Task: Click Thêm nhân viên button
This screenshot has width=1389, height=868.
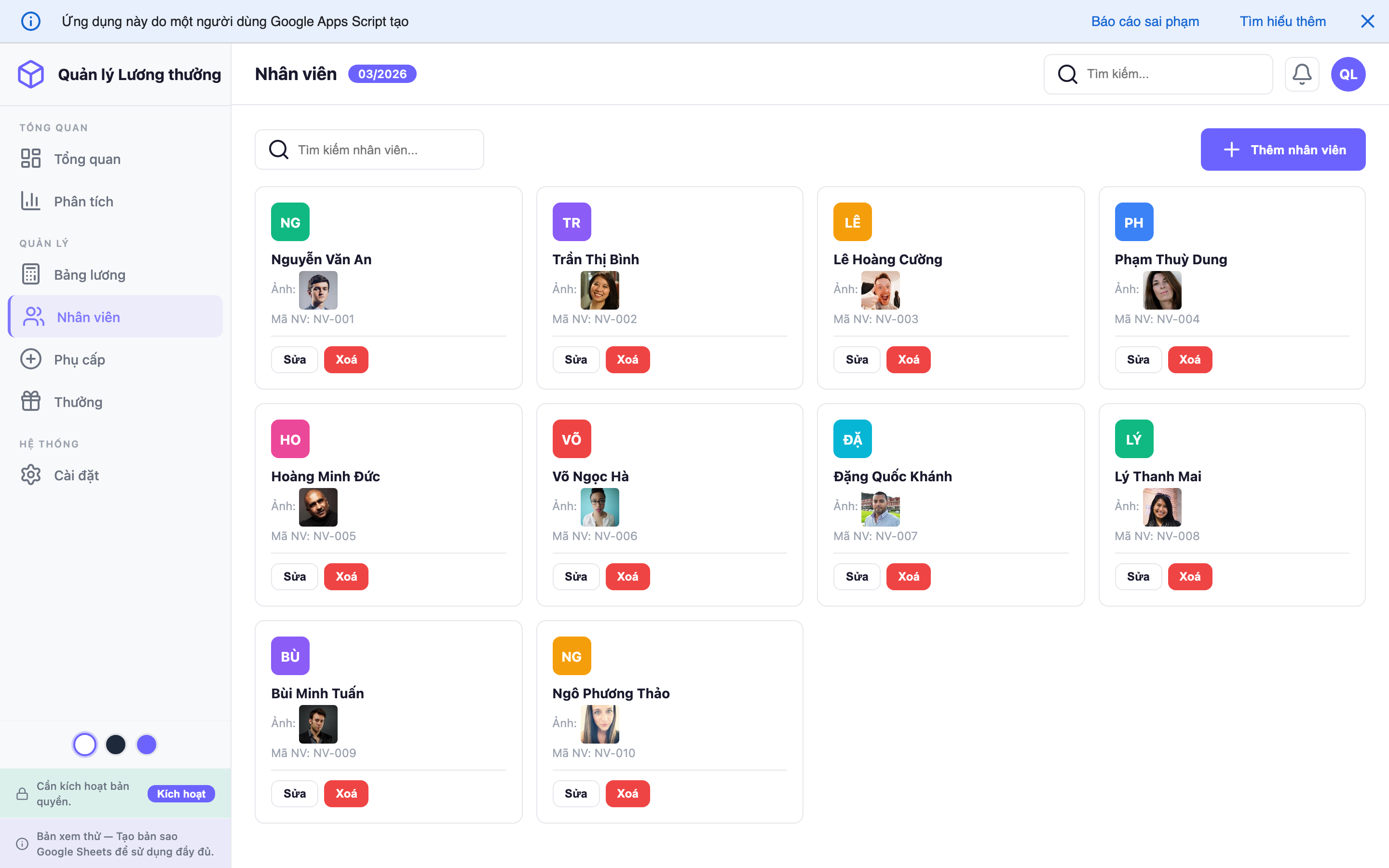Action: click(x=1282, y=150)
